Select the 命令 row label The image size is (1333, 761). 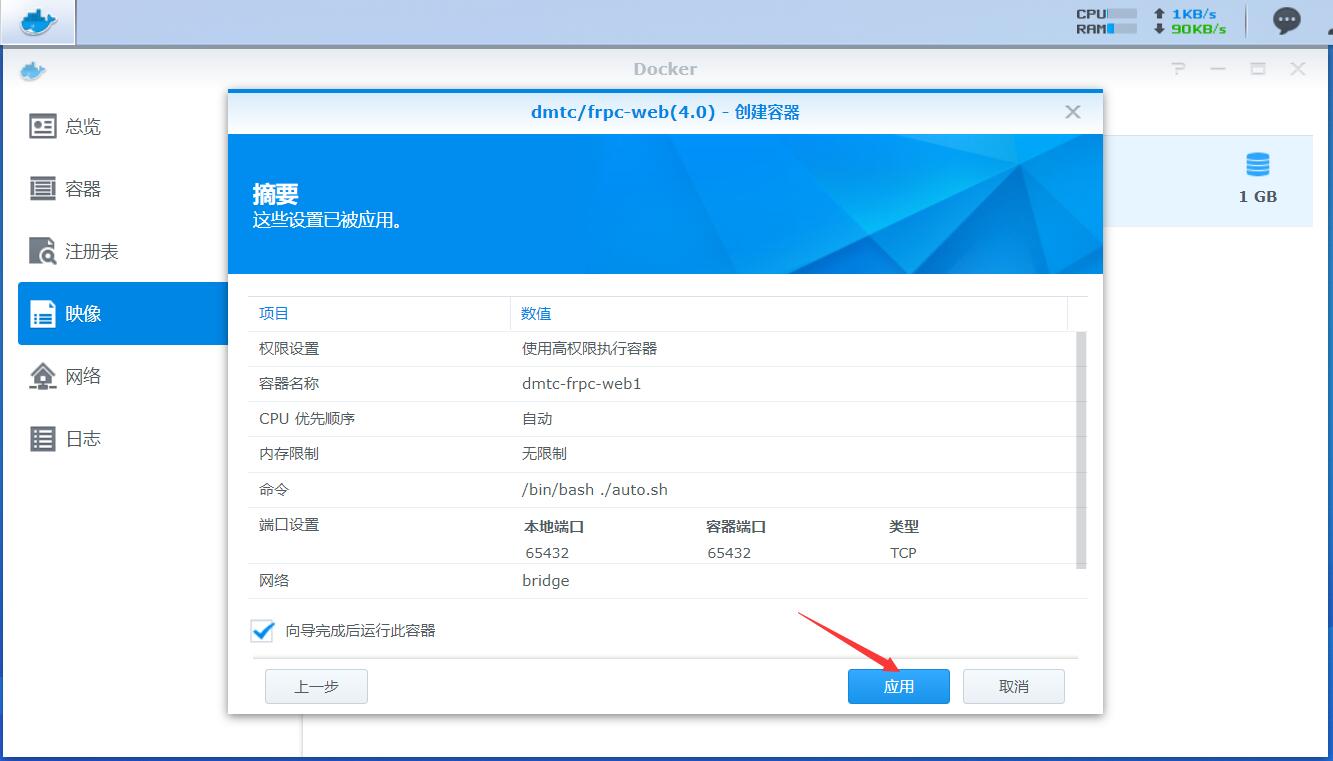(x=274, y=489)
